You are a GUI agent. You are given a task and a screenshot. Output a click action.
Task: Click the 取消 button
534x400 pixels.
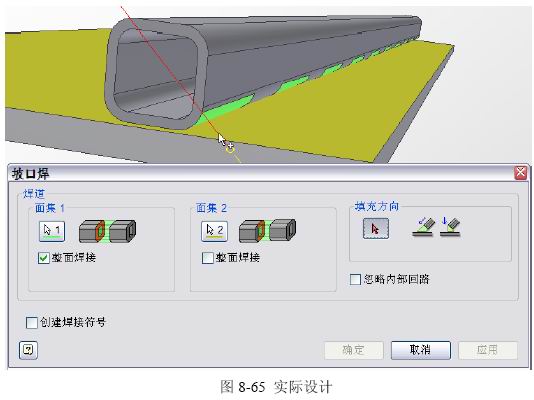coord(421,350)
